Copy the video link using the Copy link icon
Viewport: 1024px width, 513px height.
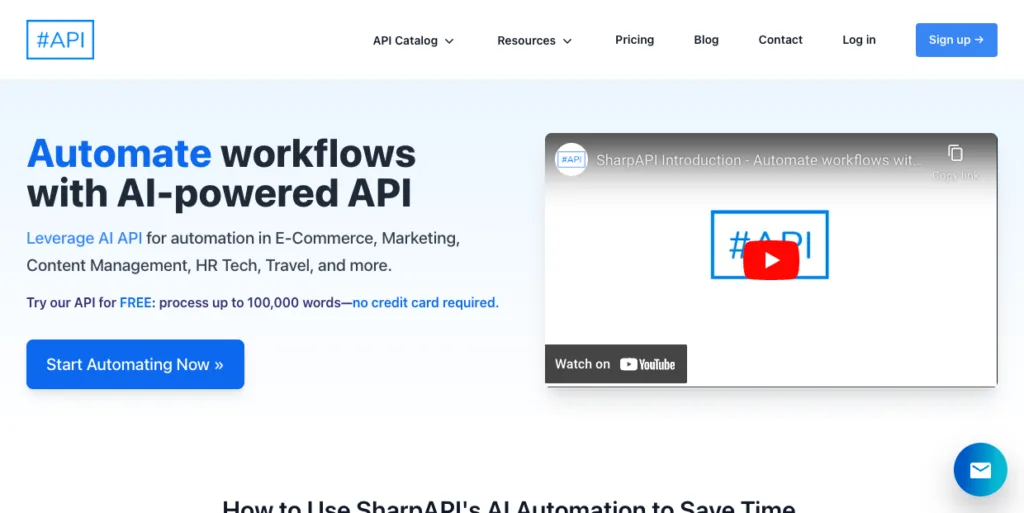(955, 162)
